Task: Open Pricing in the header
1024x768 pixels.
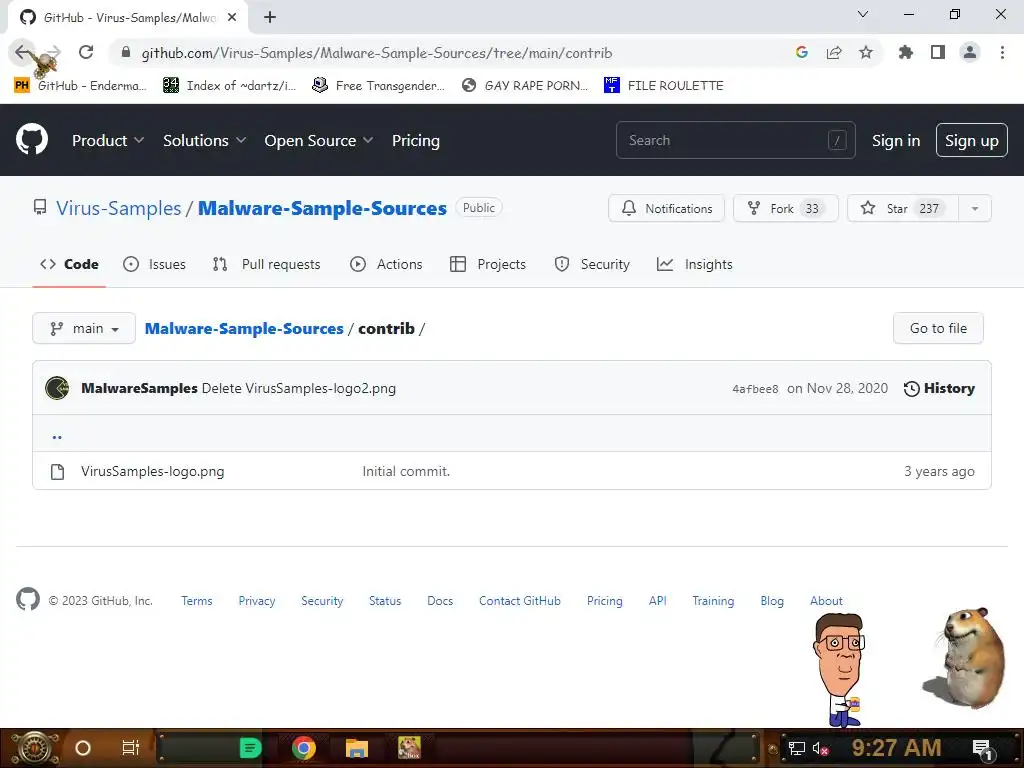Action: [415, 140]
